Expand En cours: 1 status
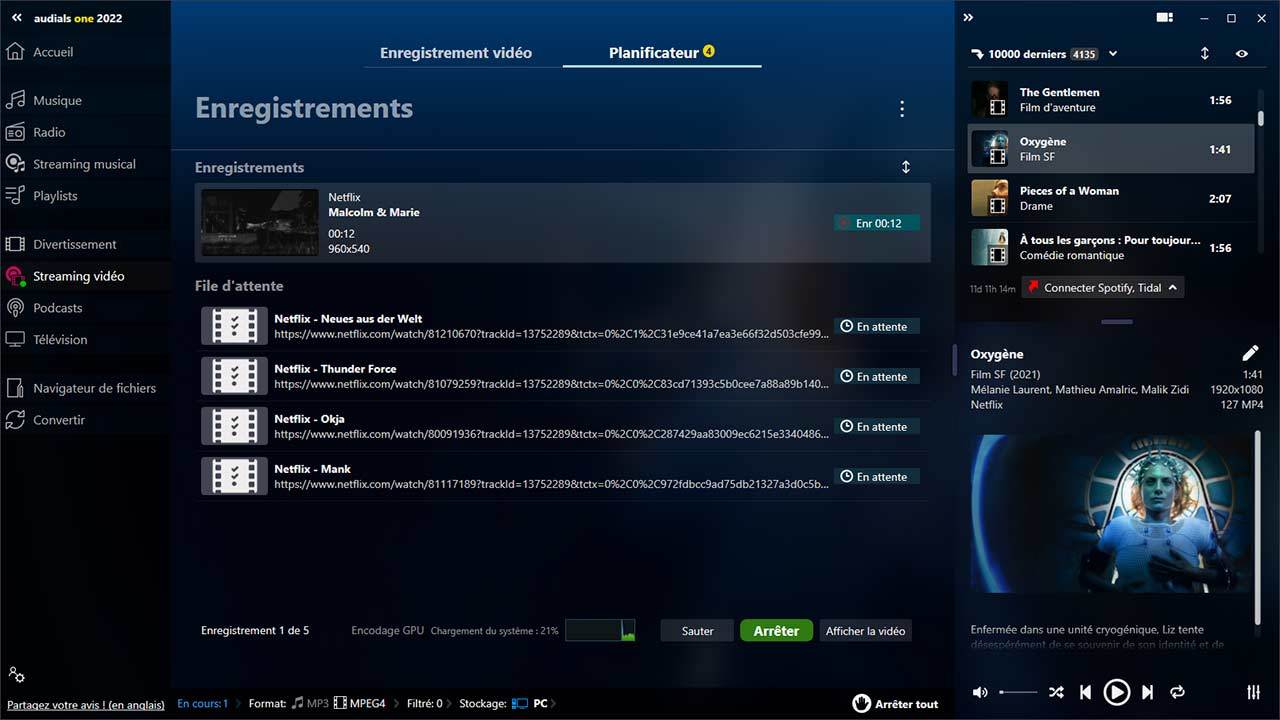The height and width of the screenshot is (720, 1280). click(206, 704)
